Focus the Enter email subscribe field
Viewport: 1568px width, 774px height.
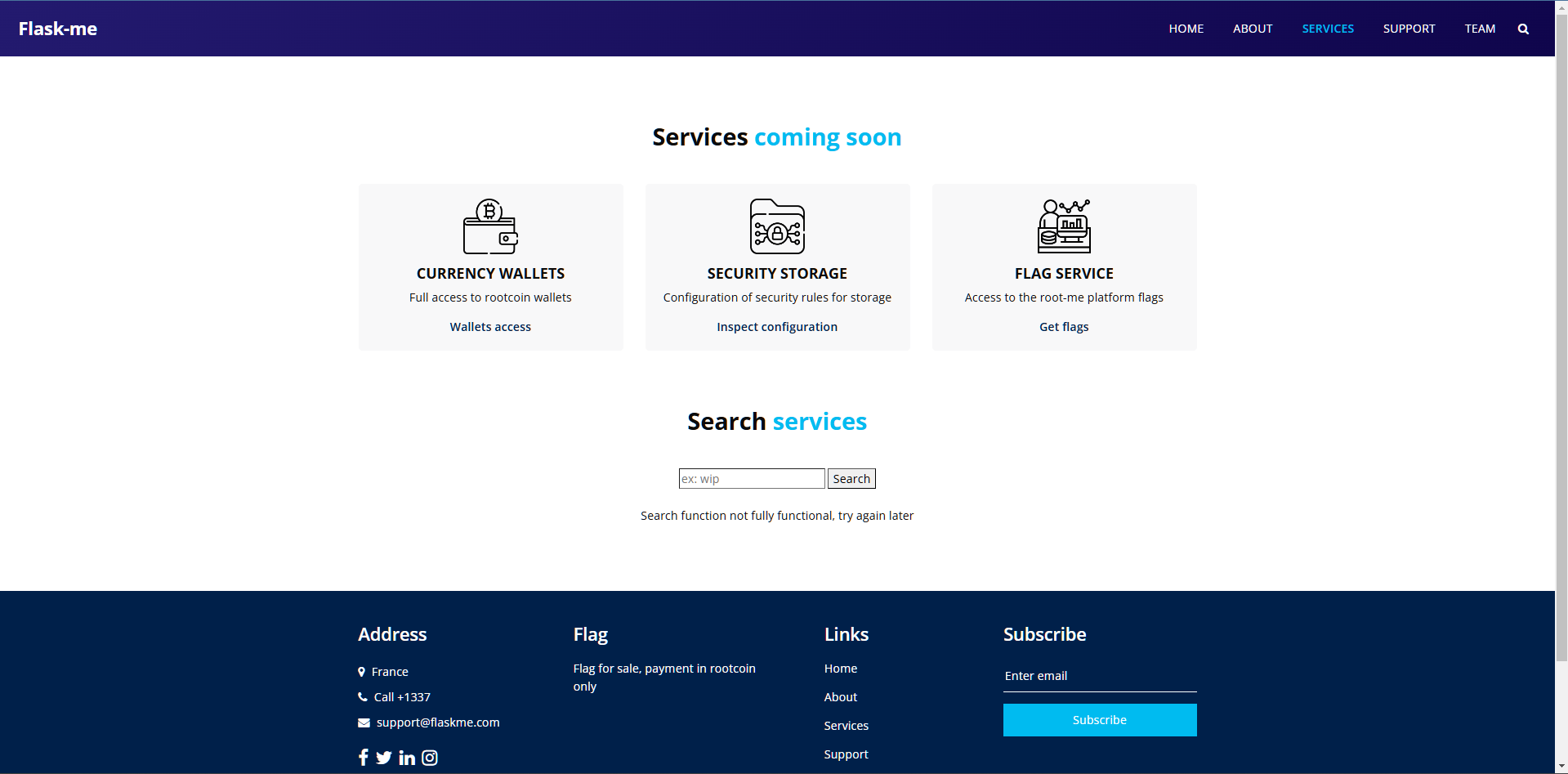1100,676
